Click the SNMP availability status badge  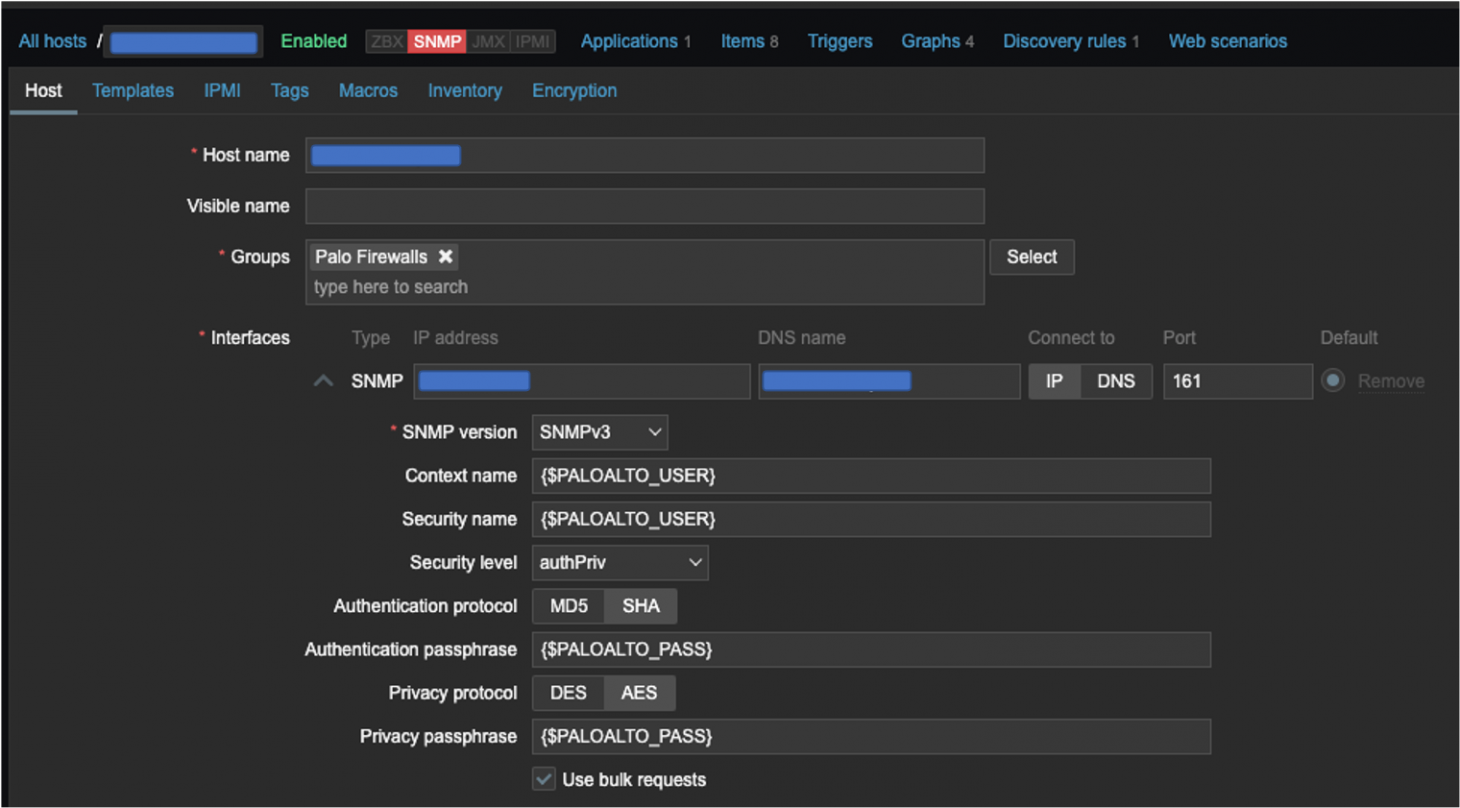pyautogui.click(x=437, y=41)
